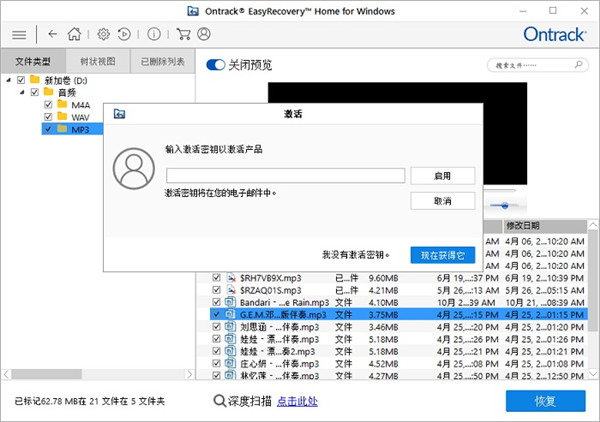Screen dimensions: 600x422
Task: Switch to the 已删除列表 tab
Action: point(163,61)
